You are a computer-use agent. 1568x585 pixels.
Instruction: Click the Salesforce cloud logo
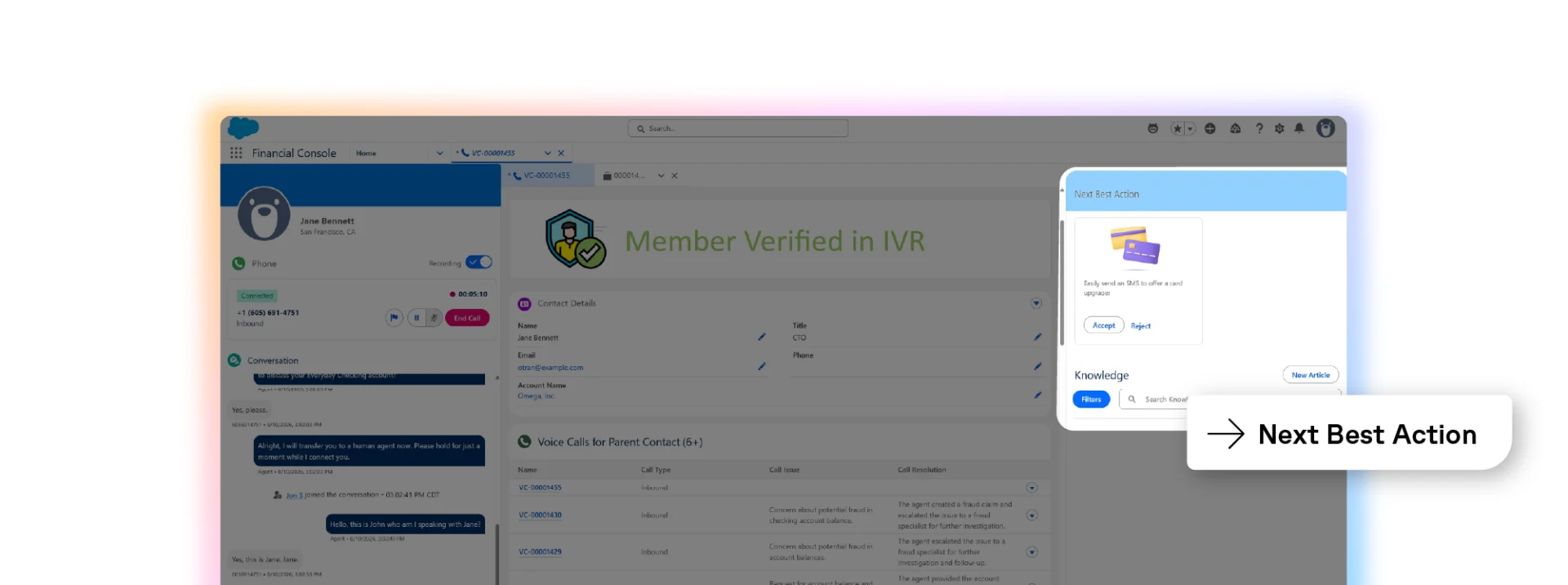pyautogui.click(x=243, y=127)
